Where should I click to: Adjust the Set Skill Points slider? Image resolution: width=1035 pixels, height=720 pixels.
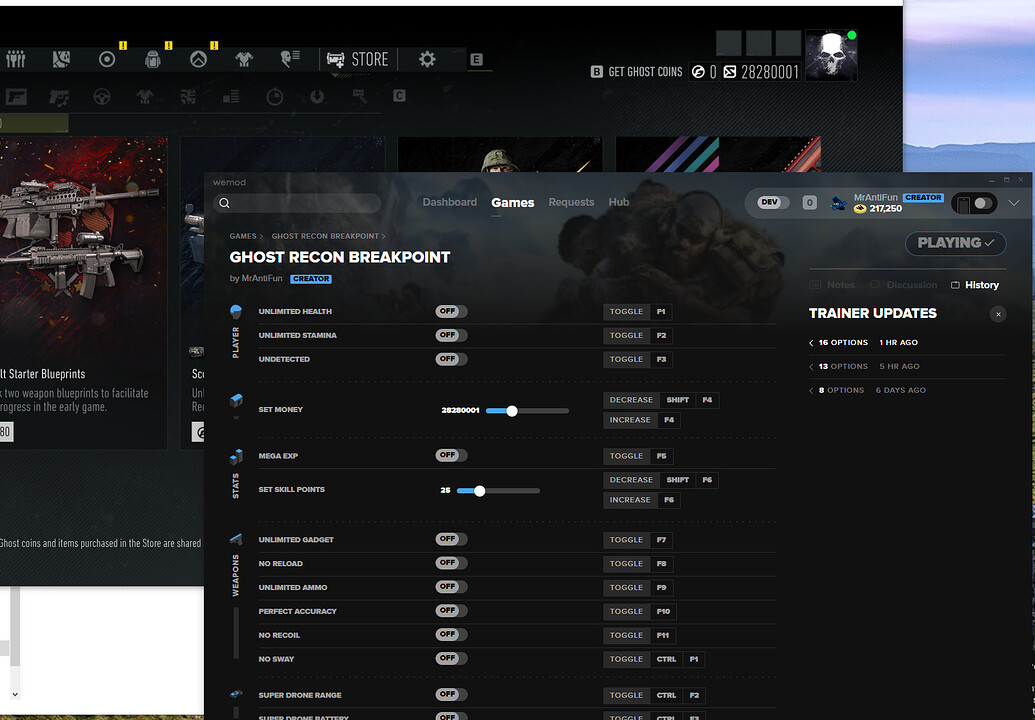(479, 490)
